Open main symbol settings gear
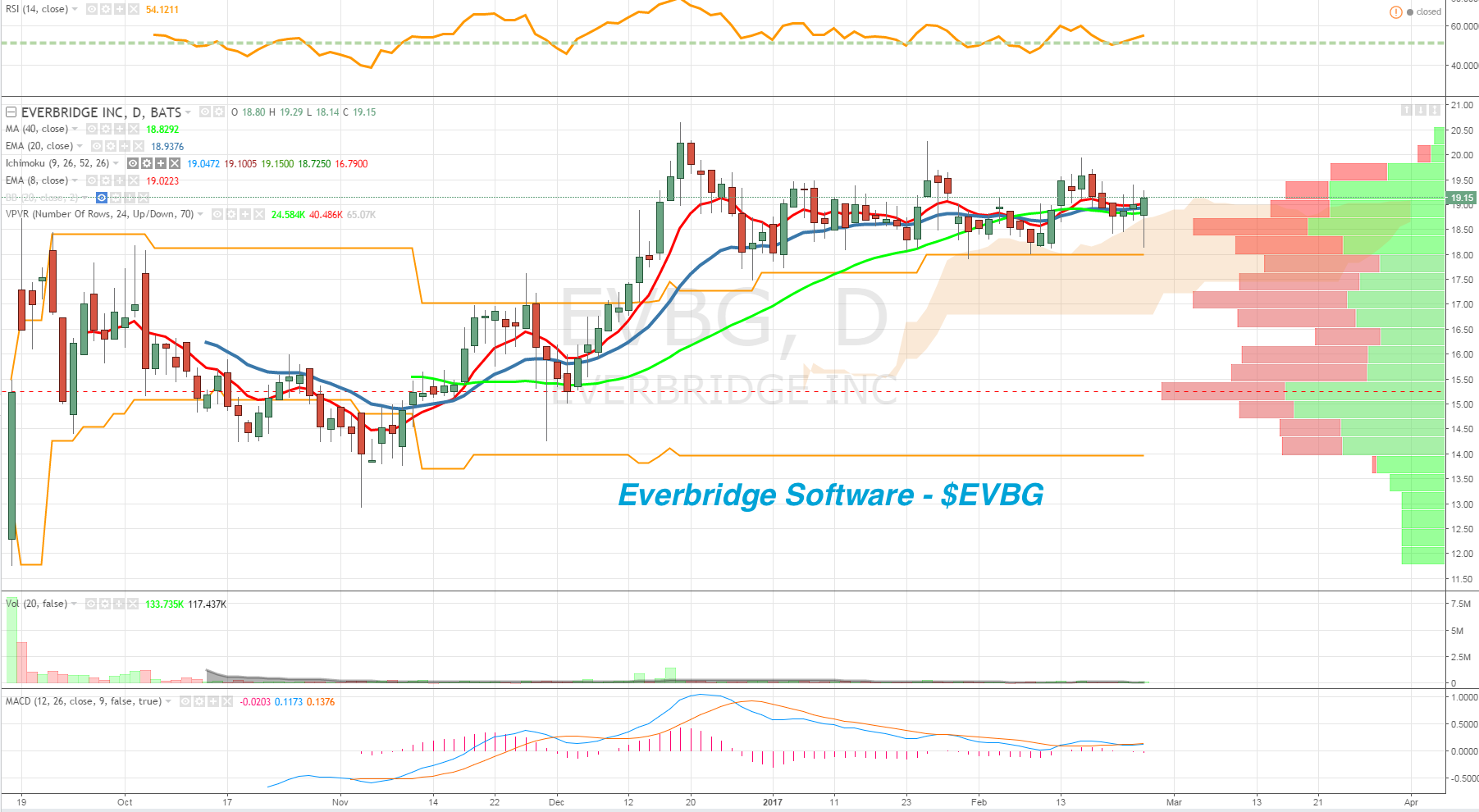This screenshot has height=812, width=1479. (x=219, y=112)
